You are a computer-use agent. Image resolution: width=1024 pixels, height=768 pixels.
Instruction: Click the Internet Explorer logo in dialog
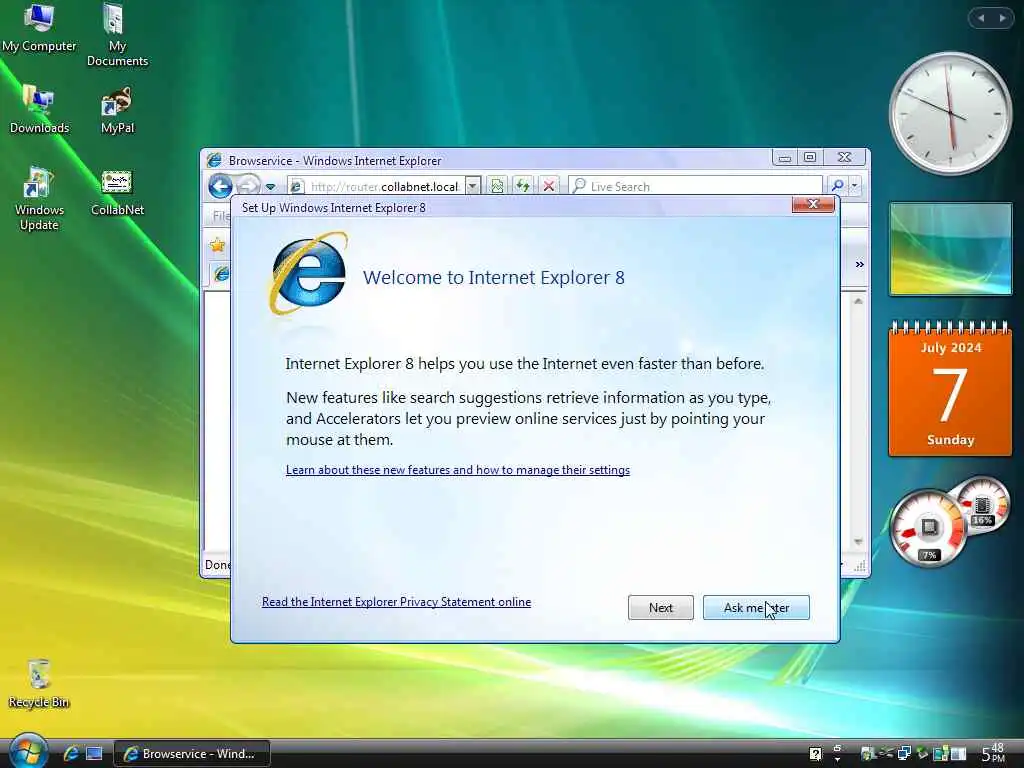click(308, 274)
